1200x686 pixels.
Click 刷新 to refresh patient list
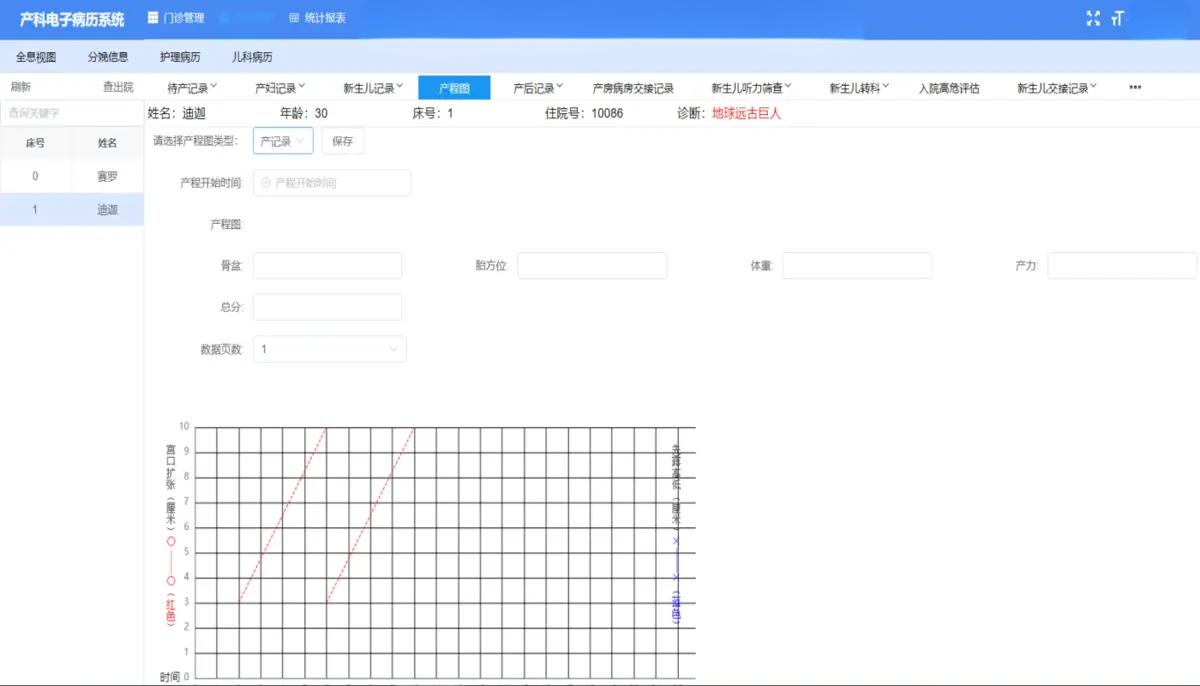tap(21, 87)
